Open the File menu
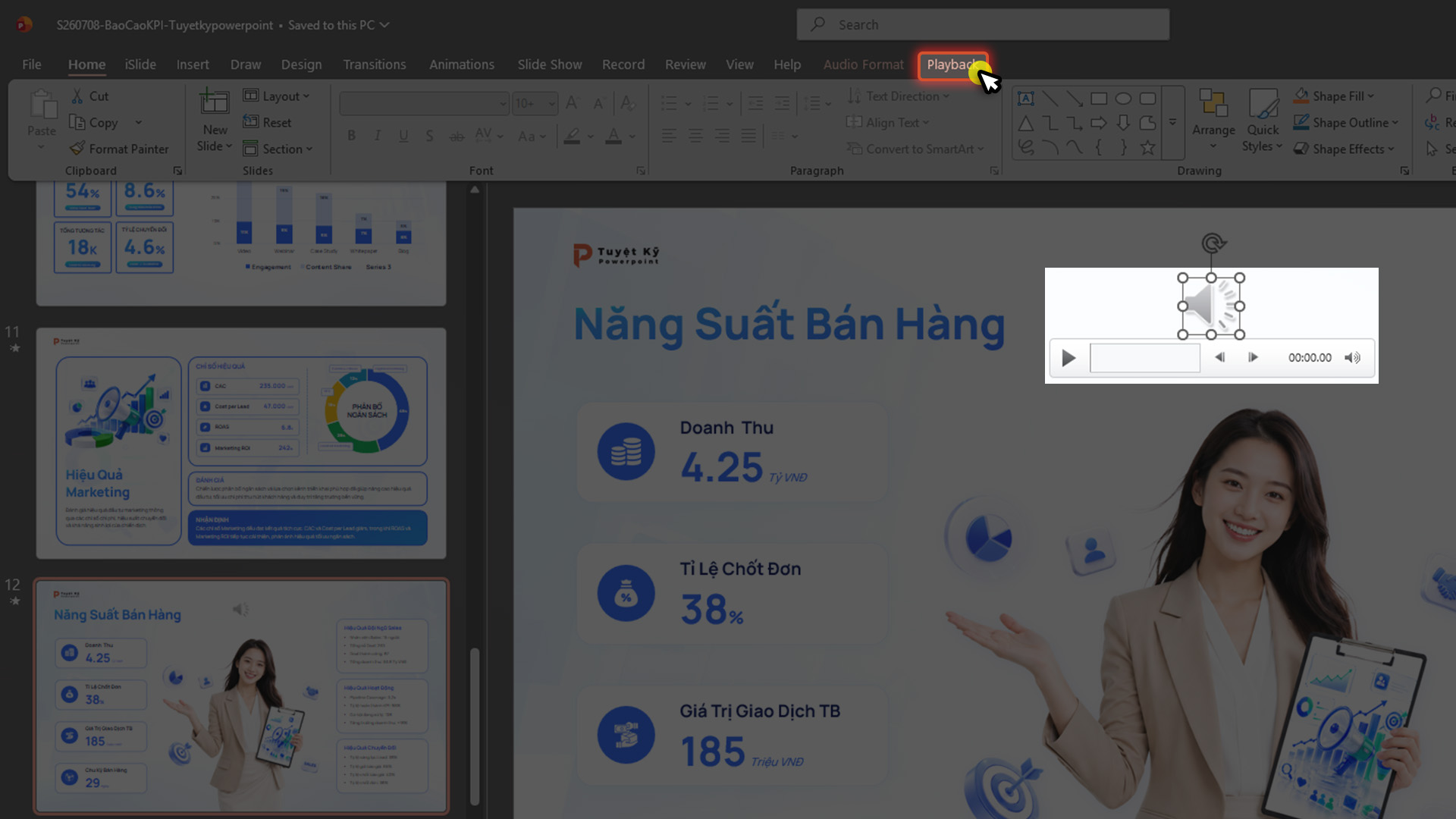The width and height of the screenshot is (1456, 819). click(32, 65)
